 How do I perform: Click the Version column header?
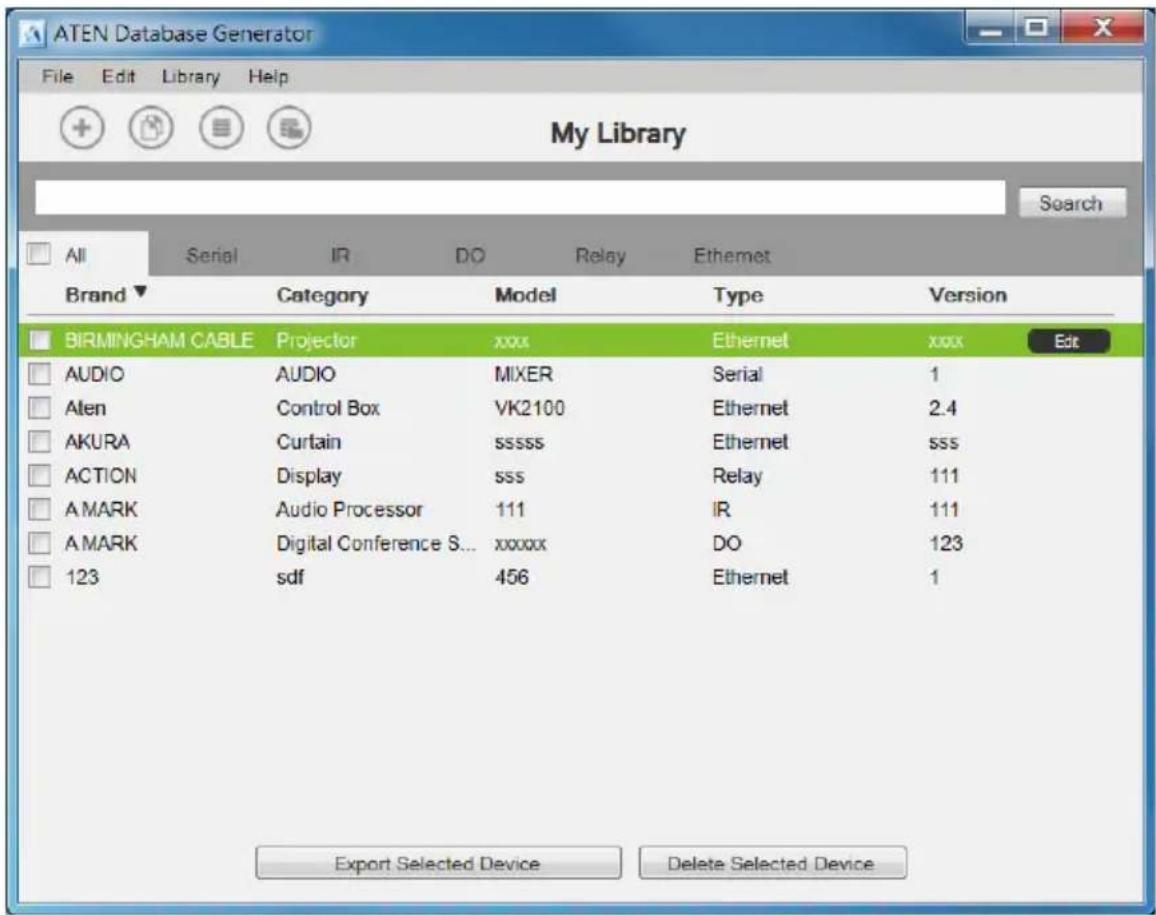[967, 295]
